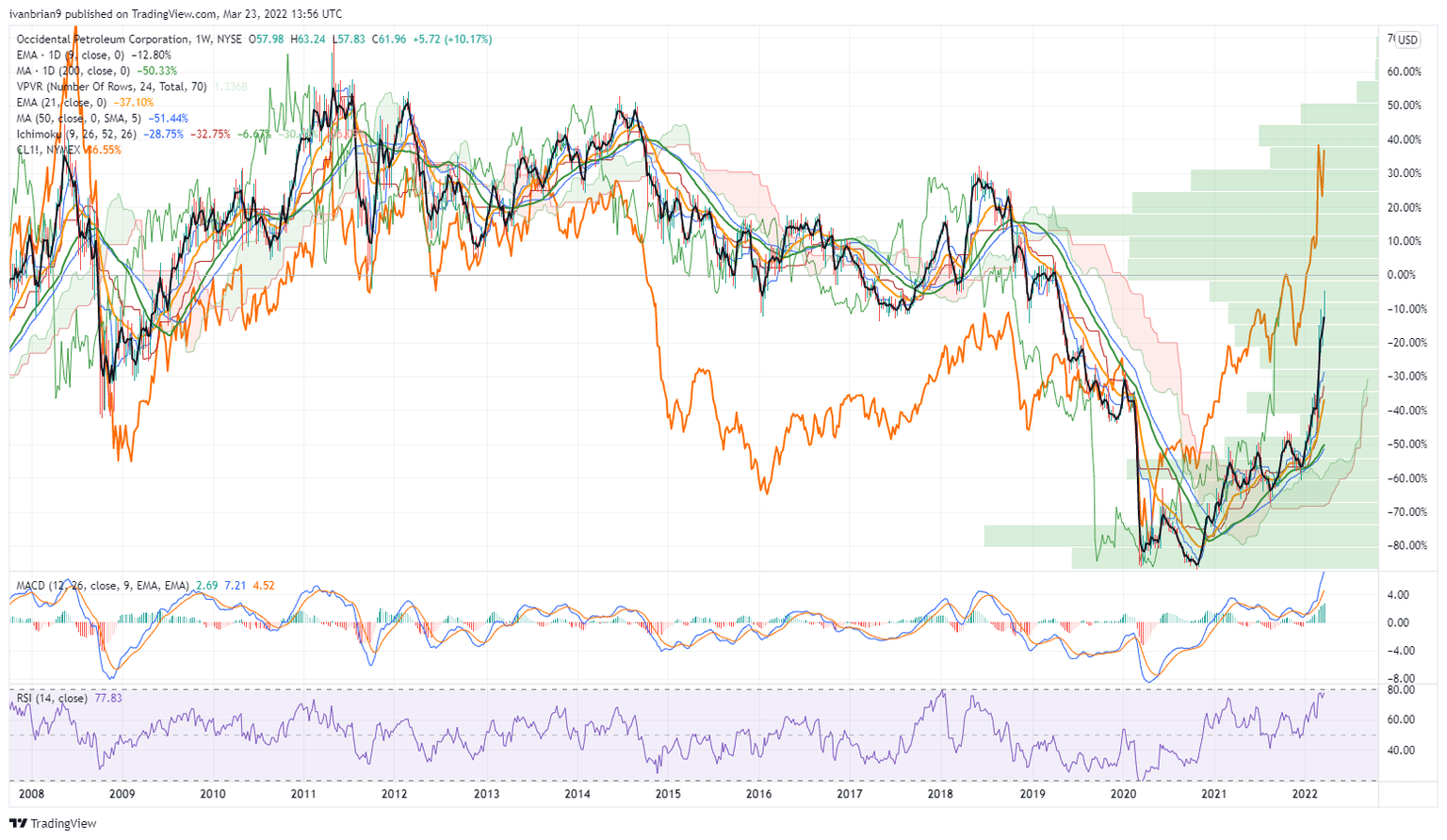The height and width of the screenshot is (840, 1447).
Task: Select the MA (50, close, 0, SMA, 5) legend
Action: click(78, 119)
